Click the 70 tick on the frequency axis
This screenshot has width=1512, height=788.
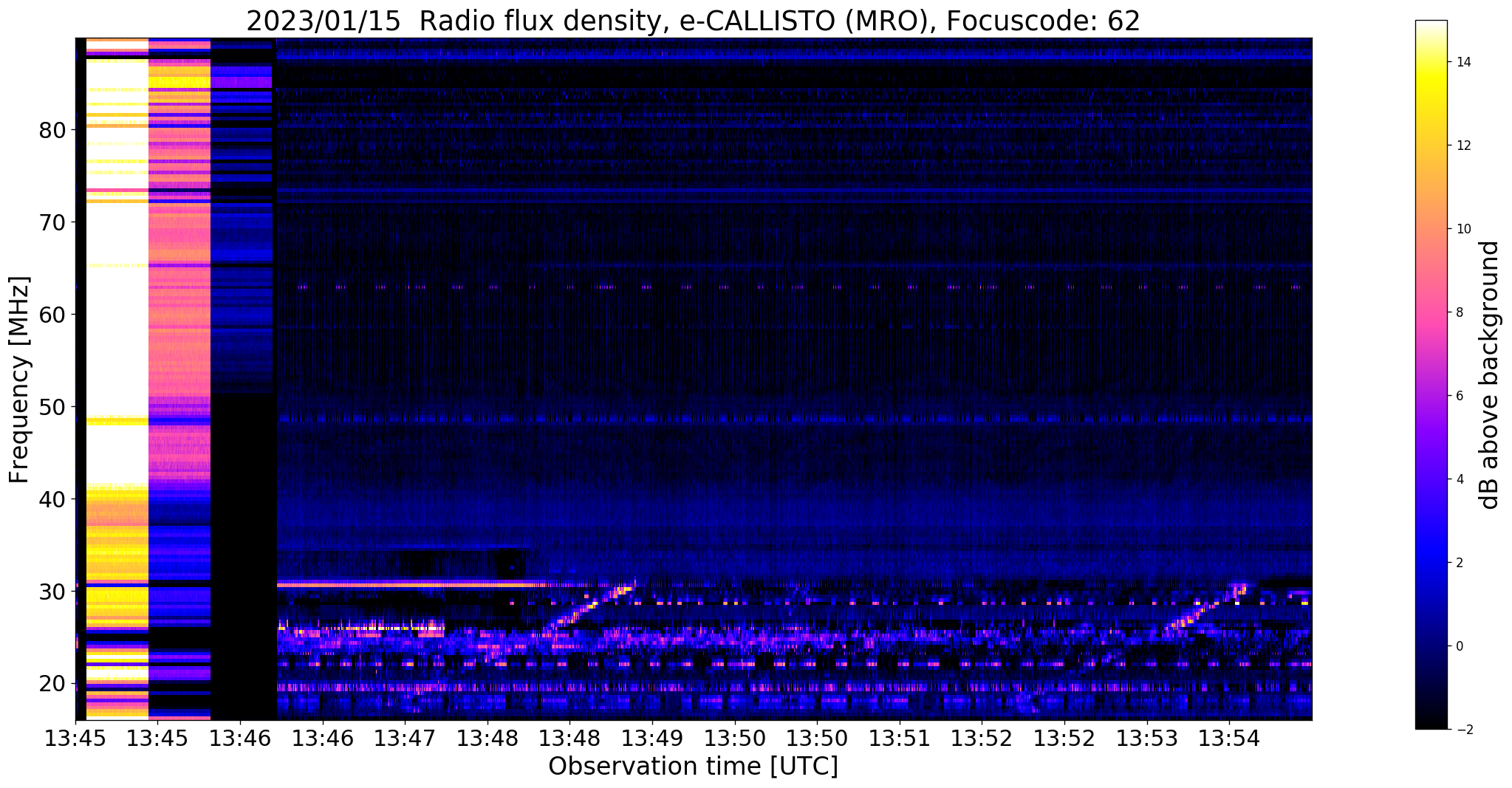(x=52, y=222)
